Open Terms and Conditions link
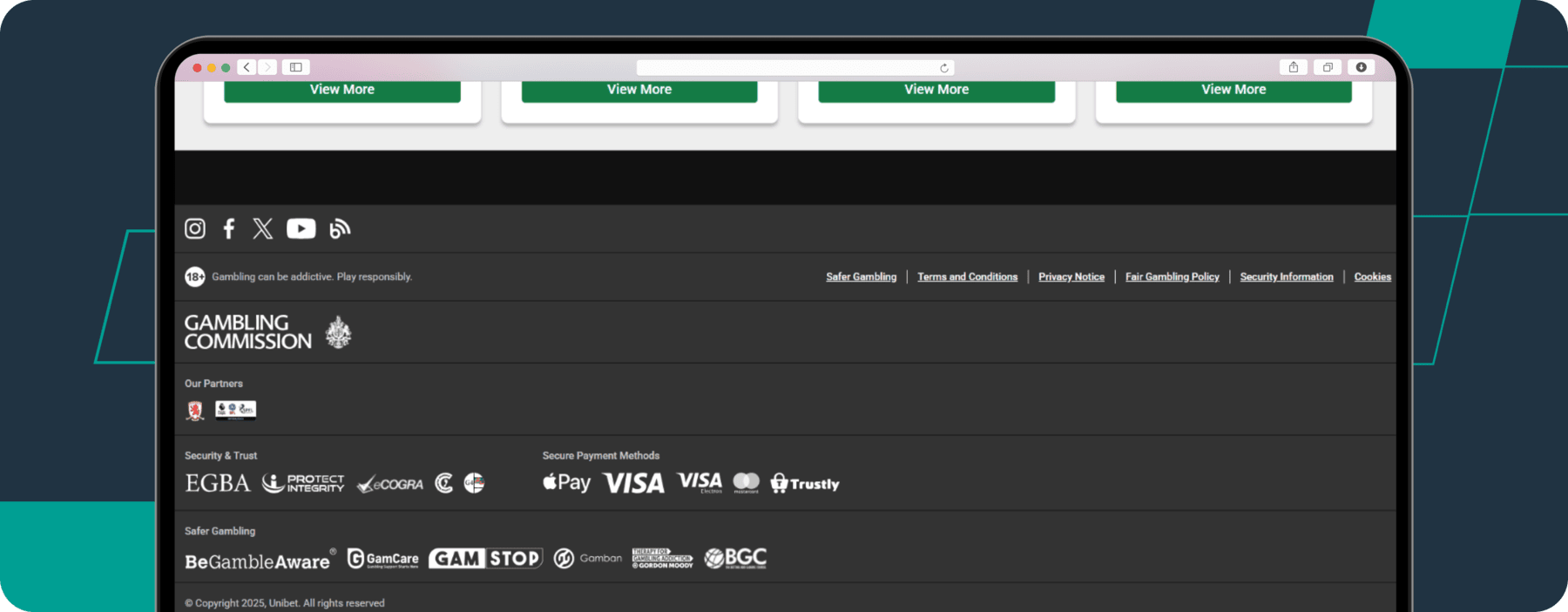Screen dimensions: 1568x612 point(967,276)
